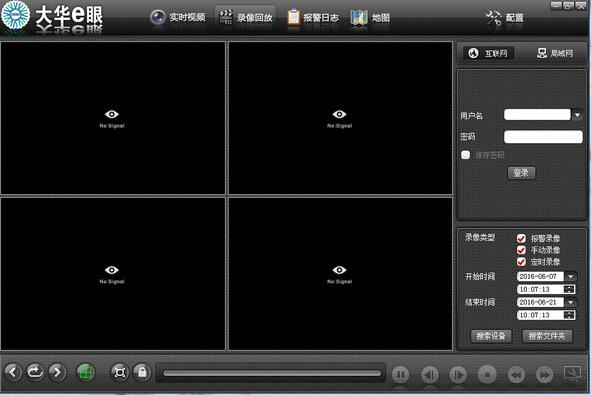Click the 登录 login button
The image size is (591, 395).
[x=521, y=173]
